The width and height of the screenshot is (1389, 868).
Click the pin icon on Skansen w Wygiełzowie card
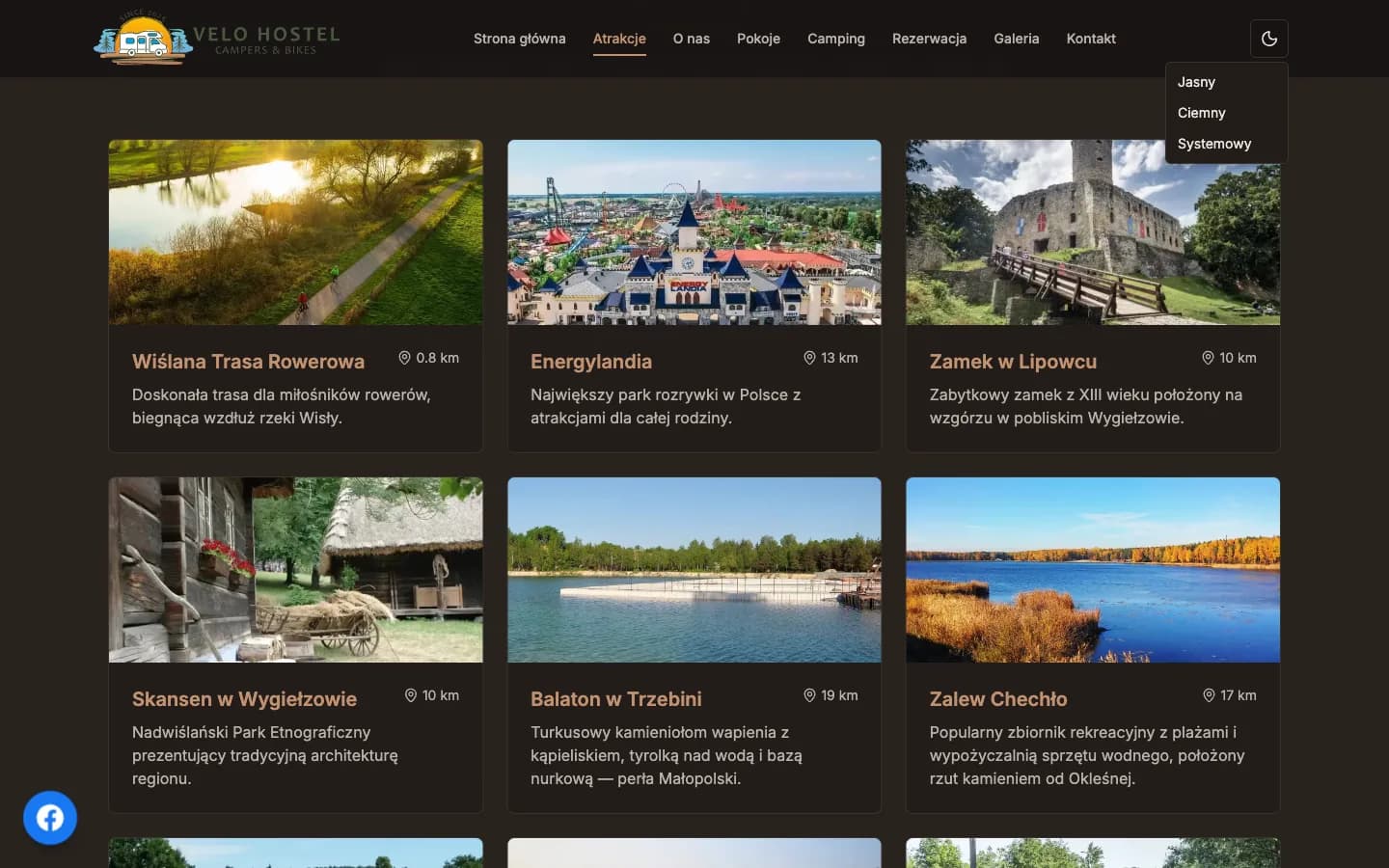[x=411, y=695]
